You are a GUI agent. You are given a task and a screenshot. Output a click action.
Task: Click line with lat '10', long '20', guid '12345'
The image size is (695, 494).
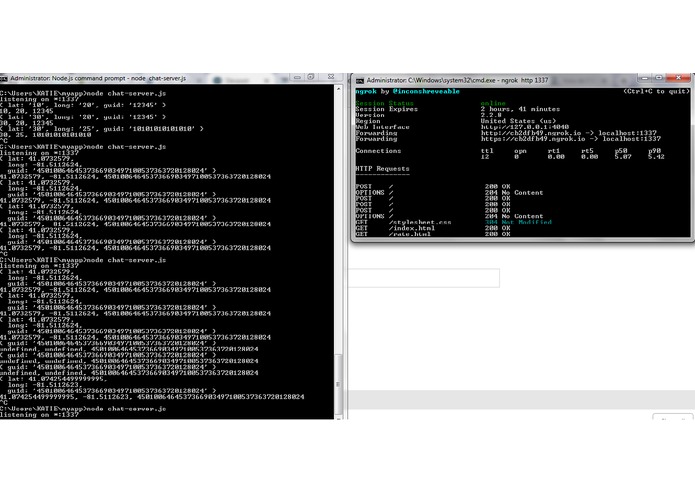click(x=83, y=105)
